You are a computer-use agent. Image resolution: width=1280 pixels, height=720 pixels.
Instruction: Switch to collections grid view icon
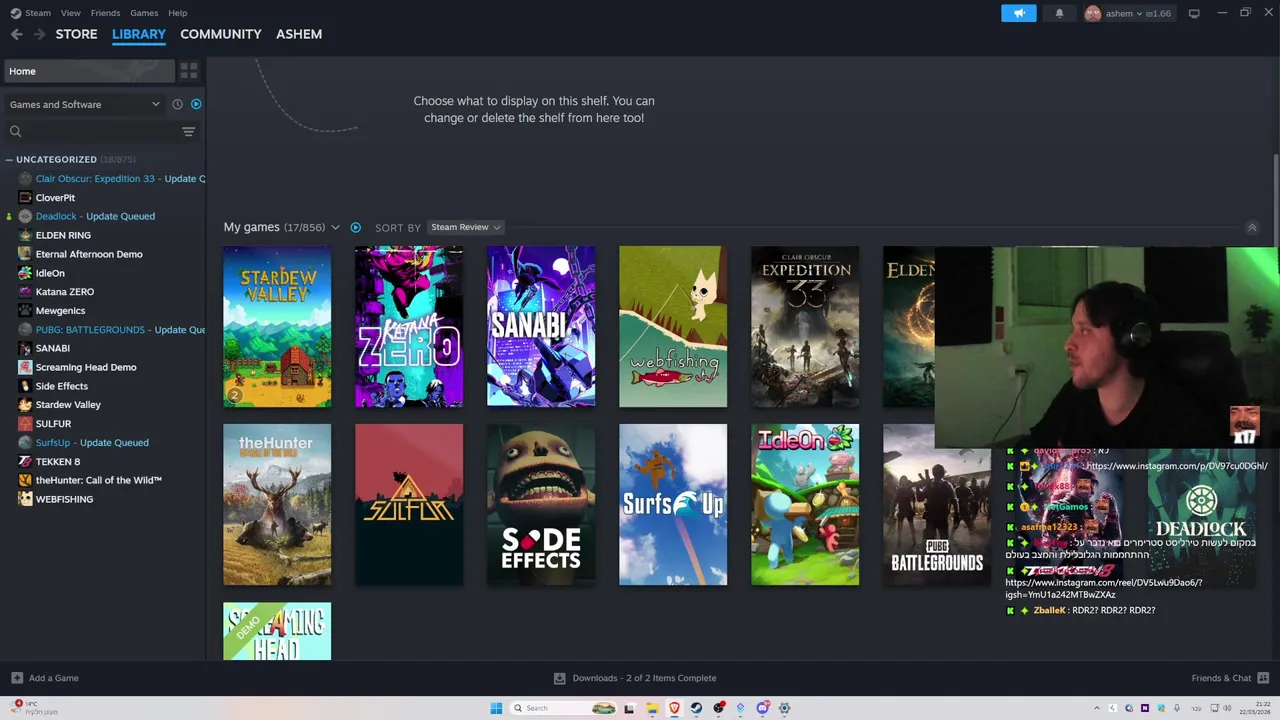[x=188, y=71]
